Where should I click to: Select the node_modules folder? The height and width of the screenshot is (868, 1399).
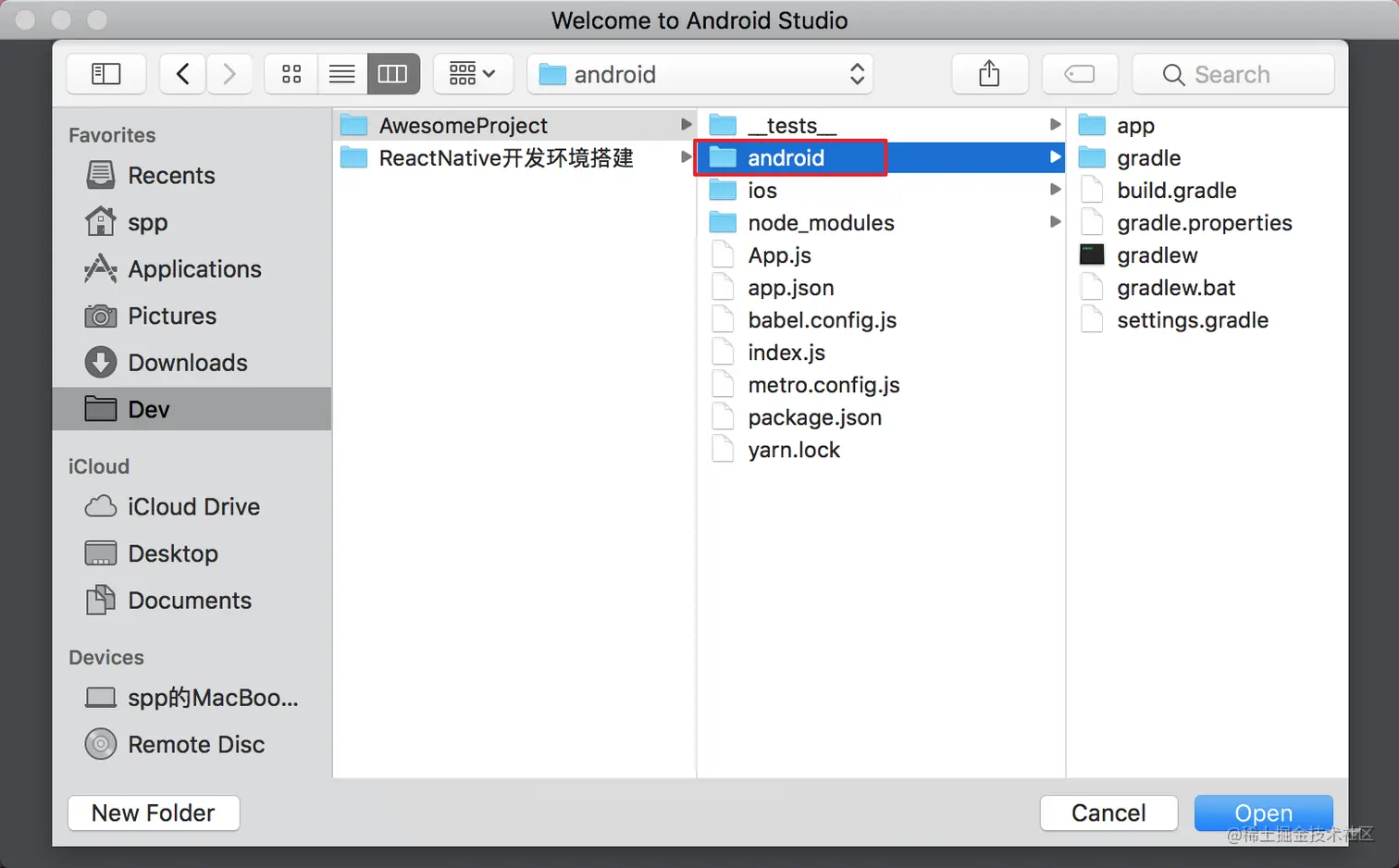pos(881,222)
